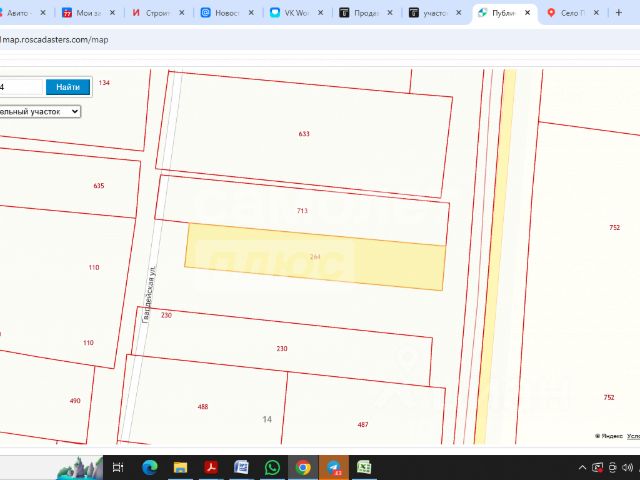This screenshot has width=640, height=480.
Task: Show hidden system tray icons
Action: click(x=582, y=467)
